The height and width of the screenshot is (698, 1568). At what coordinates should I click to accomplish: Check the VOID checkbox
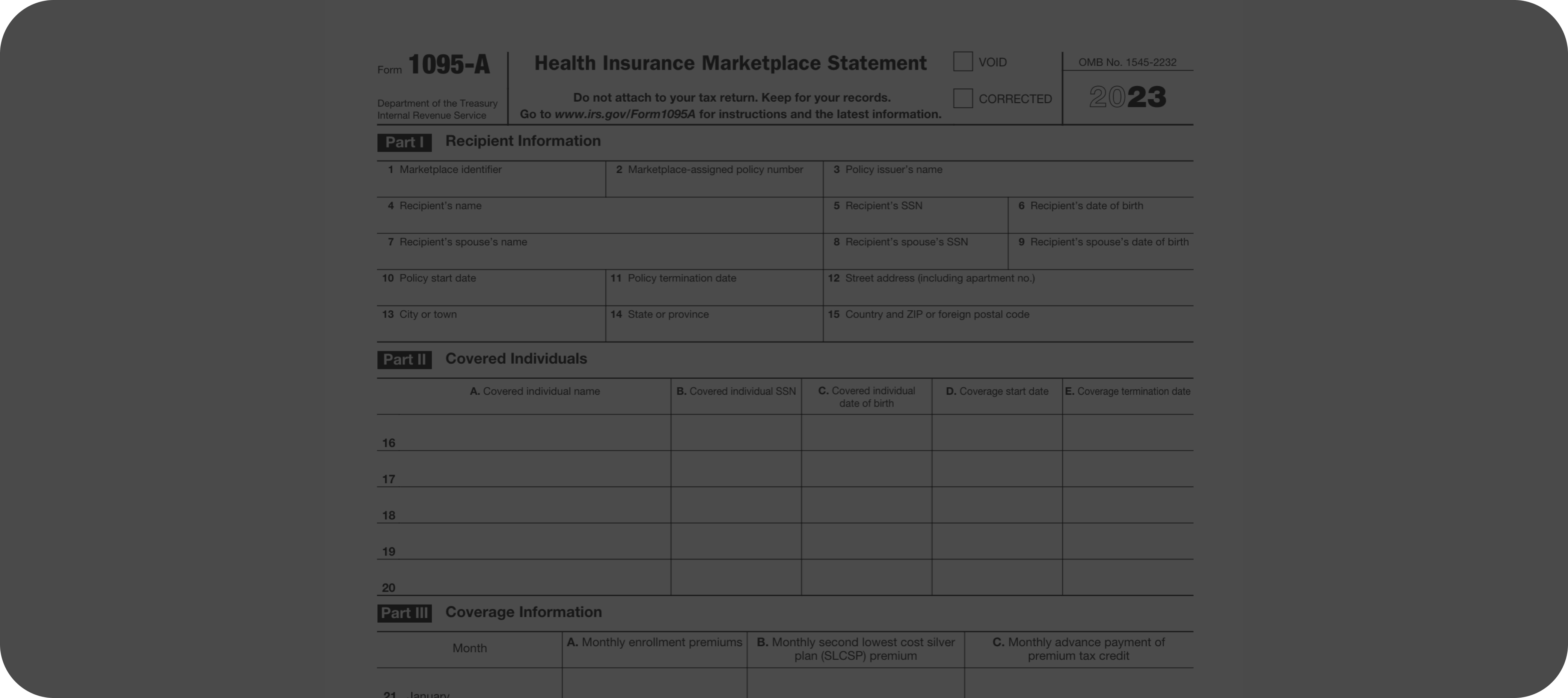point(962,62)
